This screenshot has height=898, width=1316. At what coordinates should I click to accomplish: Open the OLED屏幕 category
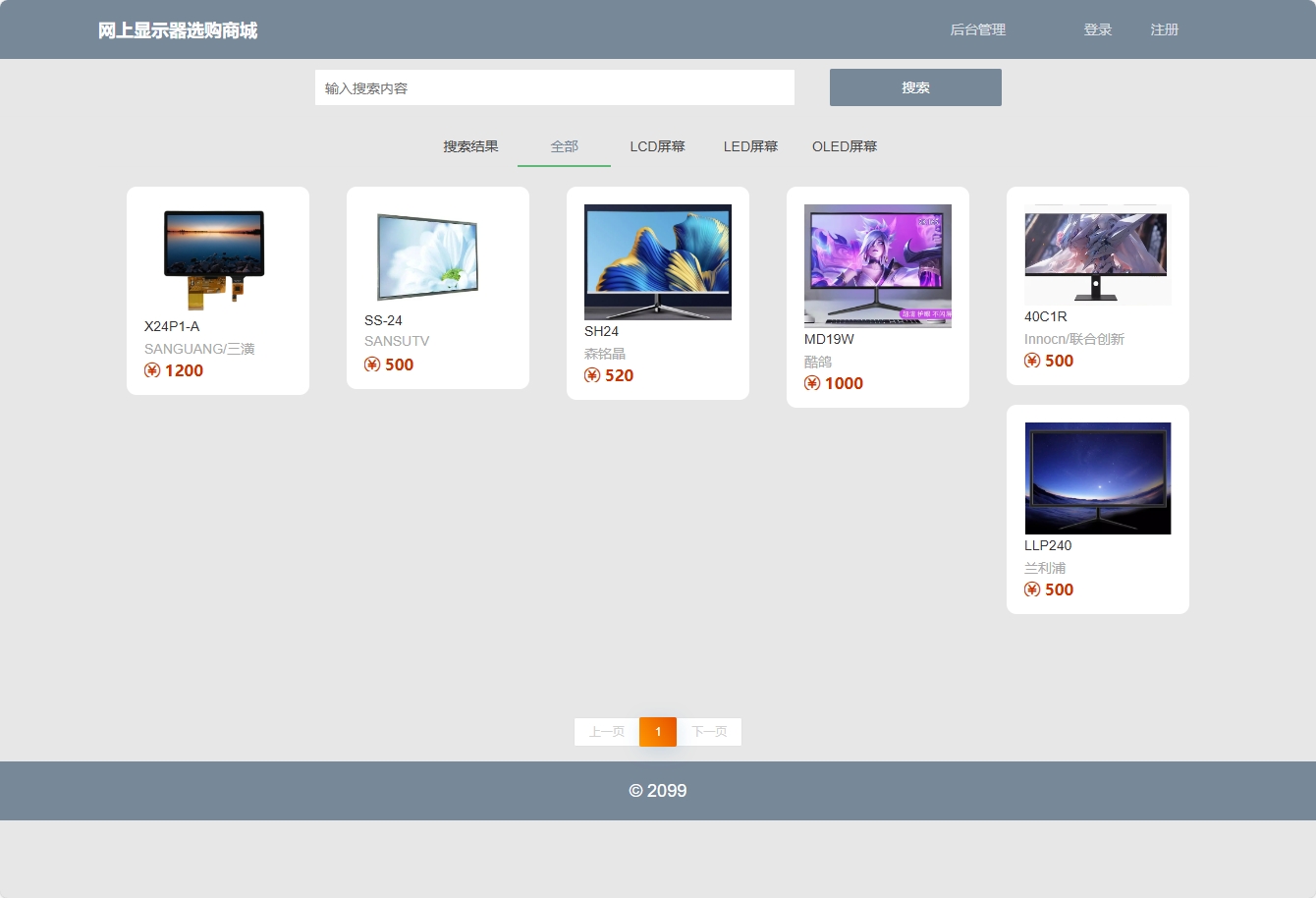(x=843, y=145)
